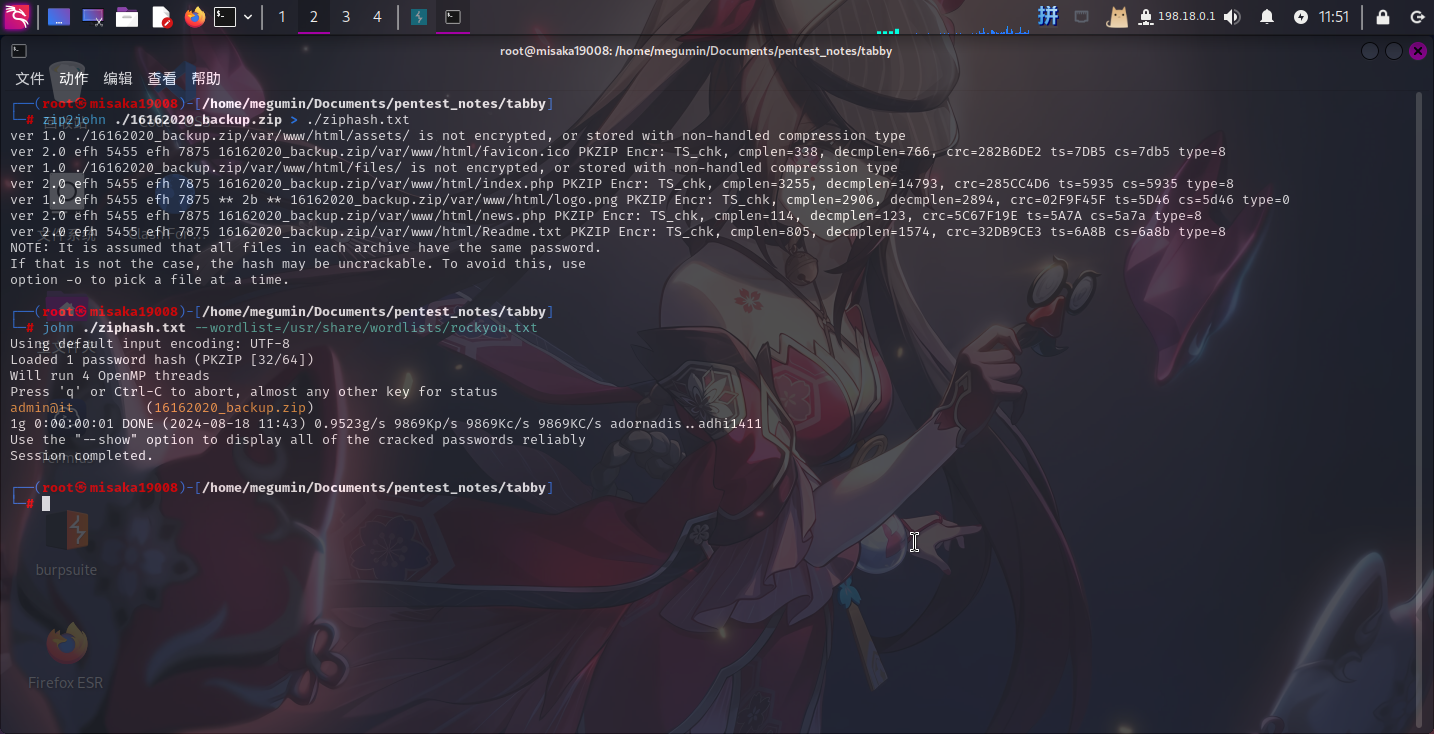Click the 11:51 clock

tap(1334, 17)
